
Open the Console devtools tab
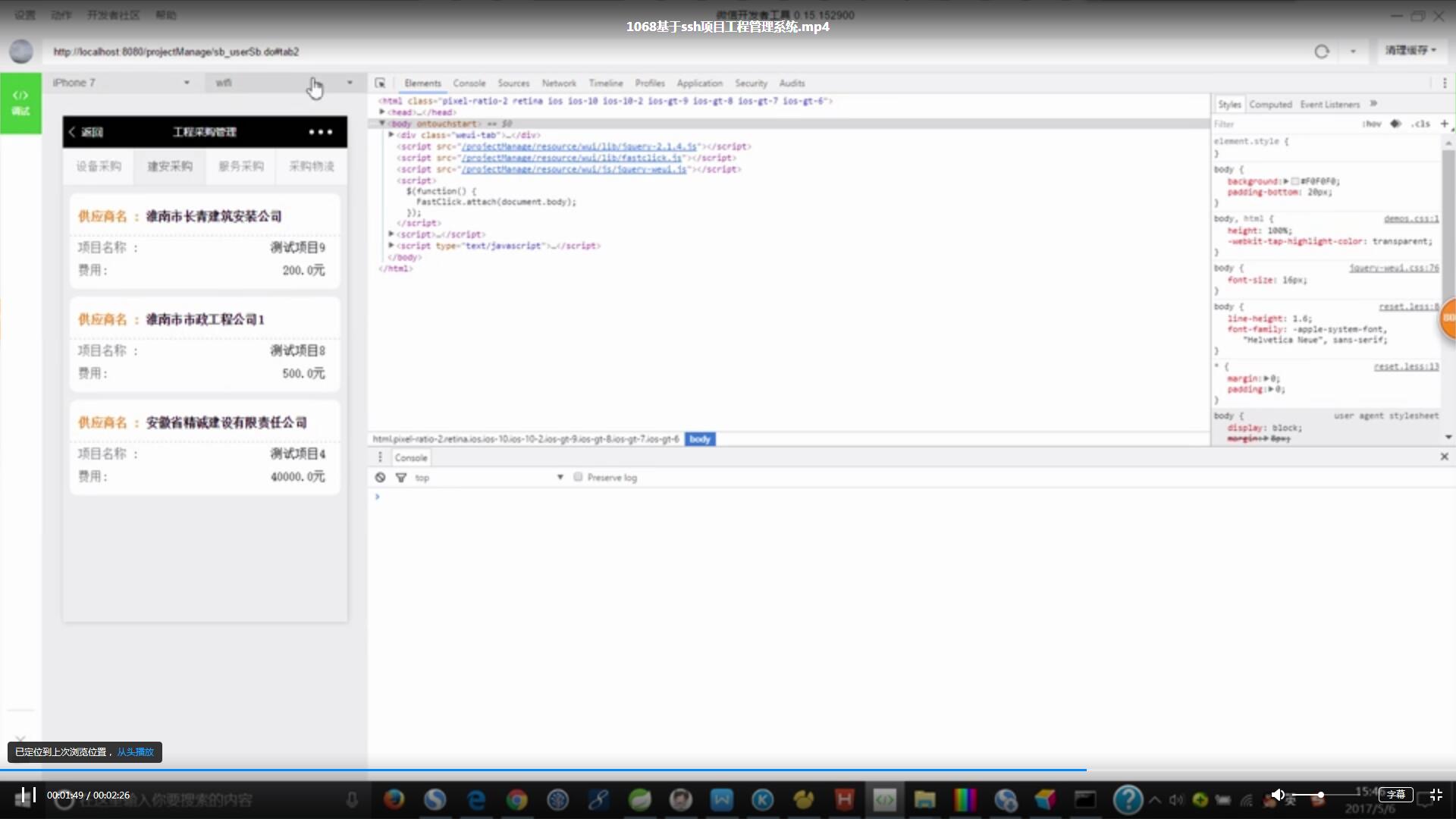(469, 83)
